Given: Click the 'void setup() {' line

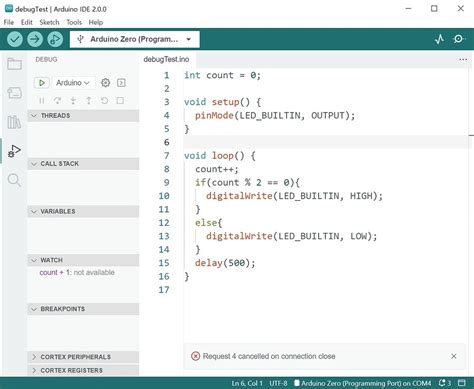Looking at the screenshot, I should [222, 102].
